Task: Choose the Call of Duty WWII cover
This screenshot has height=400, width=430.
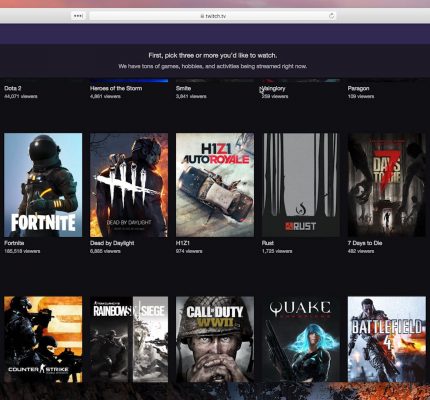Action: coord(215,339)
